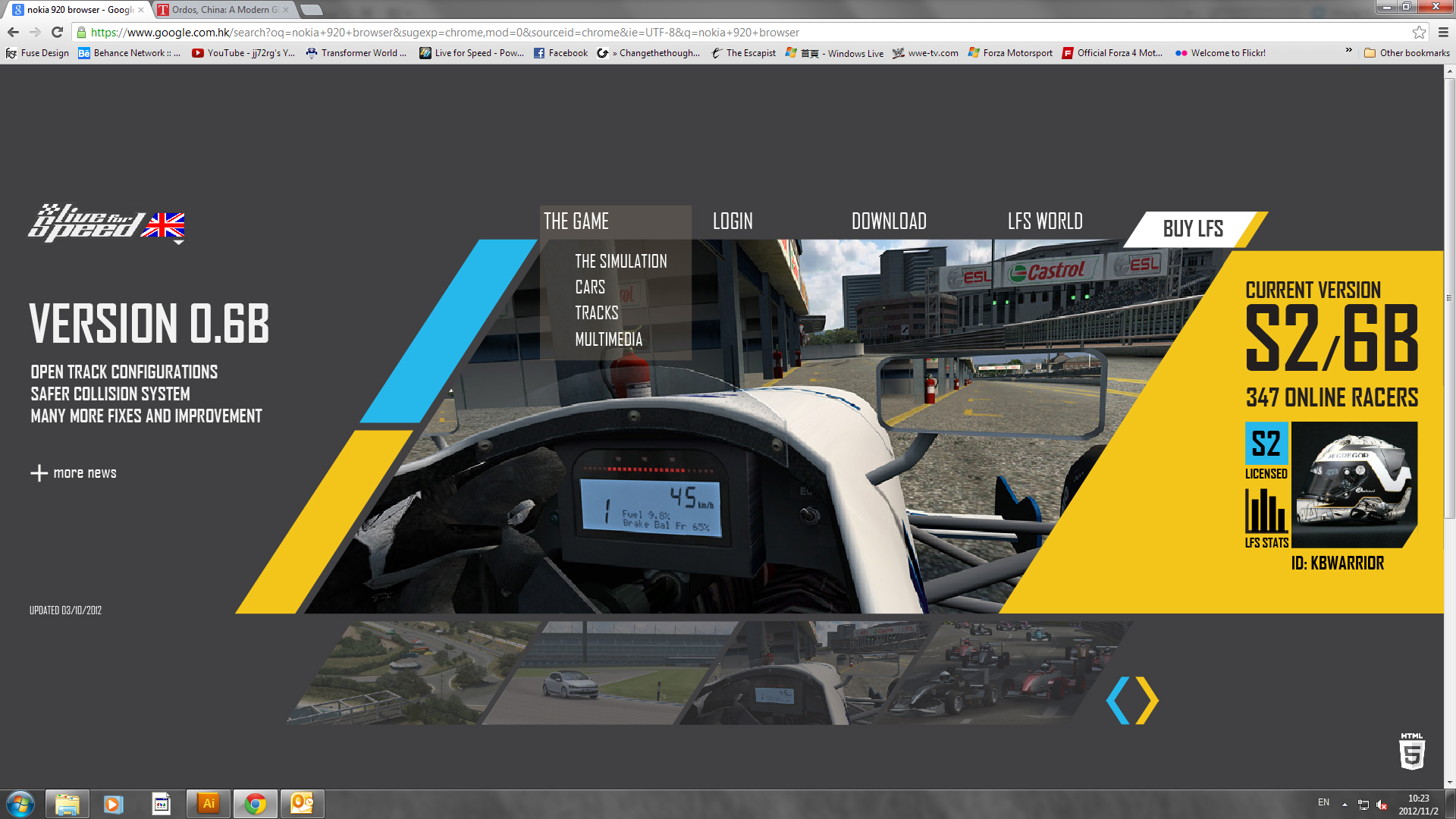Click the blue previous arrow in gallery
Screen dimensions: 1456x819
pos(1118,701)
